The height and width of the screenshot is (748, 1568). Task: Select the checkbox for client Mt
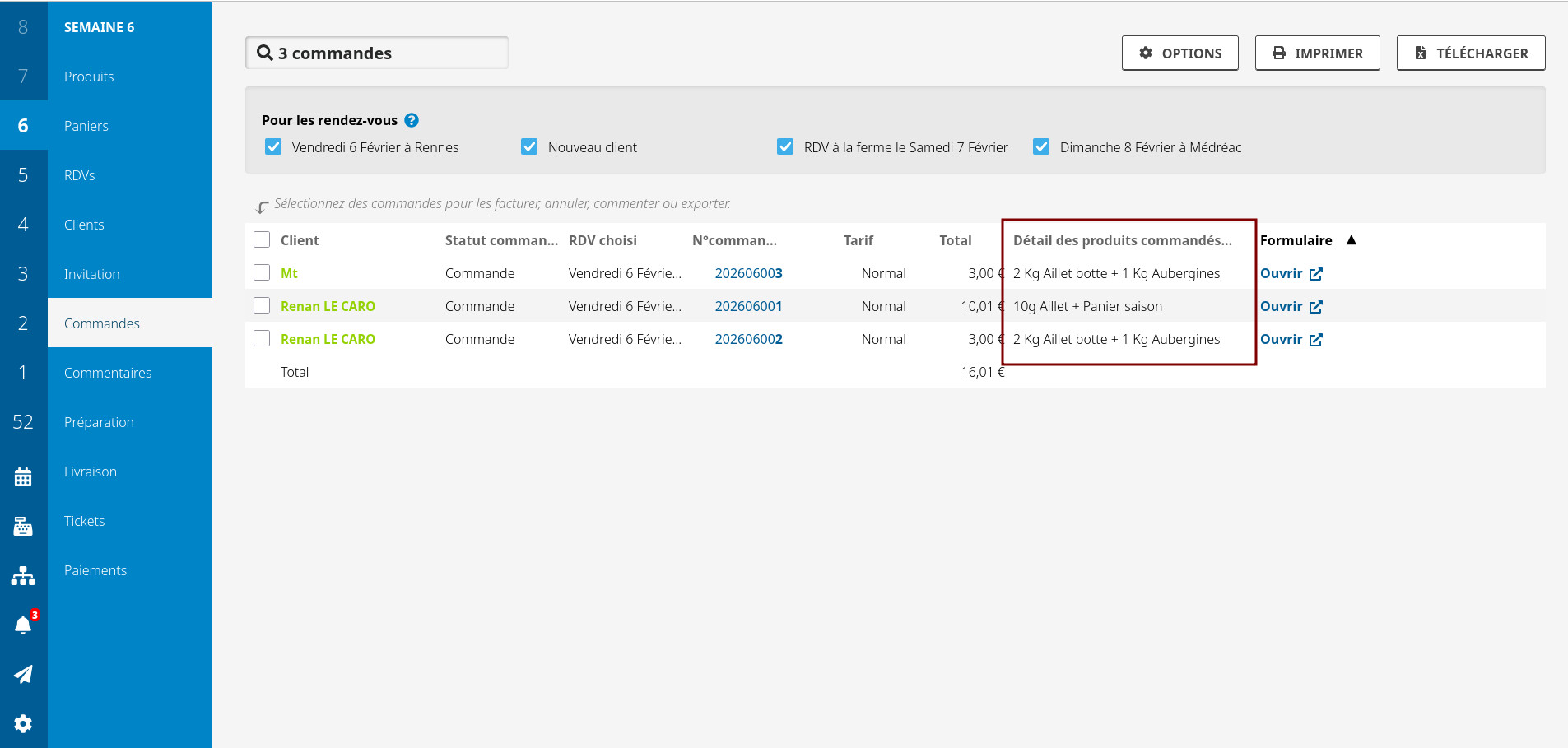[262, 272]
